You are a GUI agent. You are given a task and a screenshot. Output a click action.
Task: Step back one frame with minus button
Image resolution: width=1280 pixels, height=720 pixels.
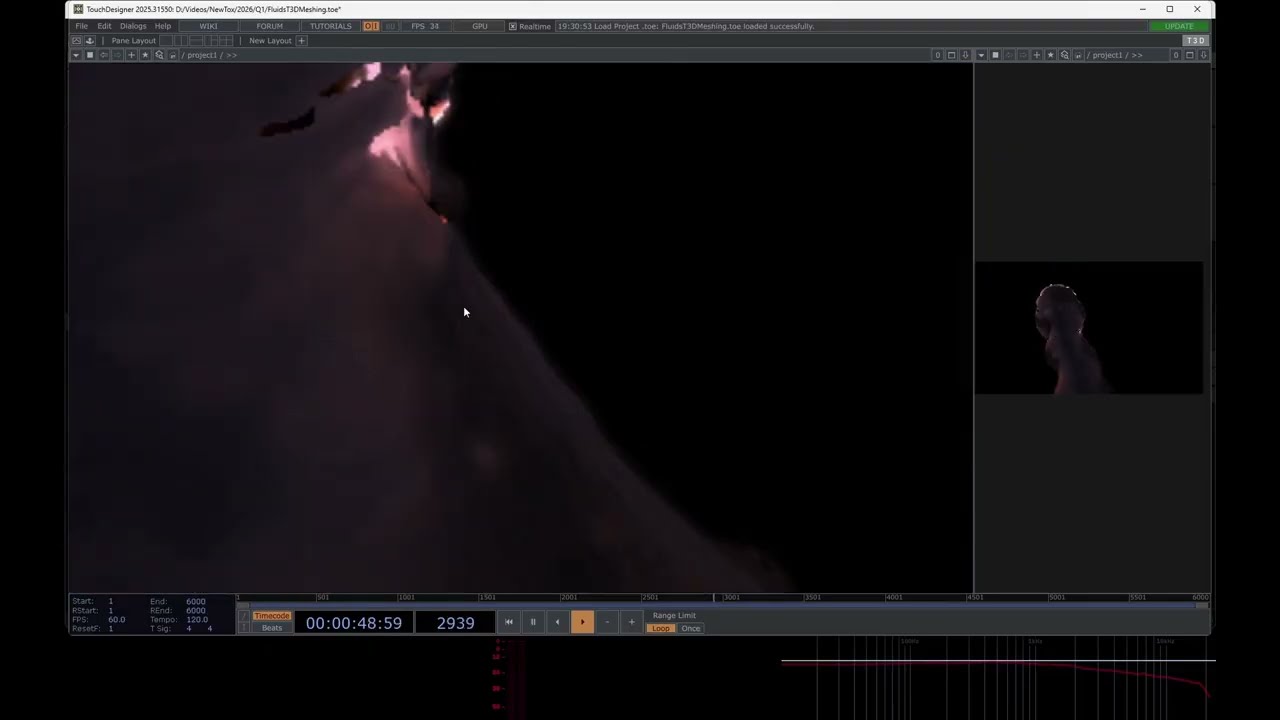607,622
